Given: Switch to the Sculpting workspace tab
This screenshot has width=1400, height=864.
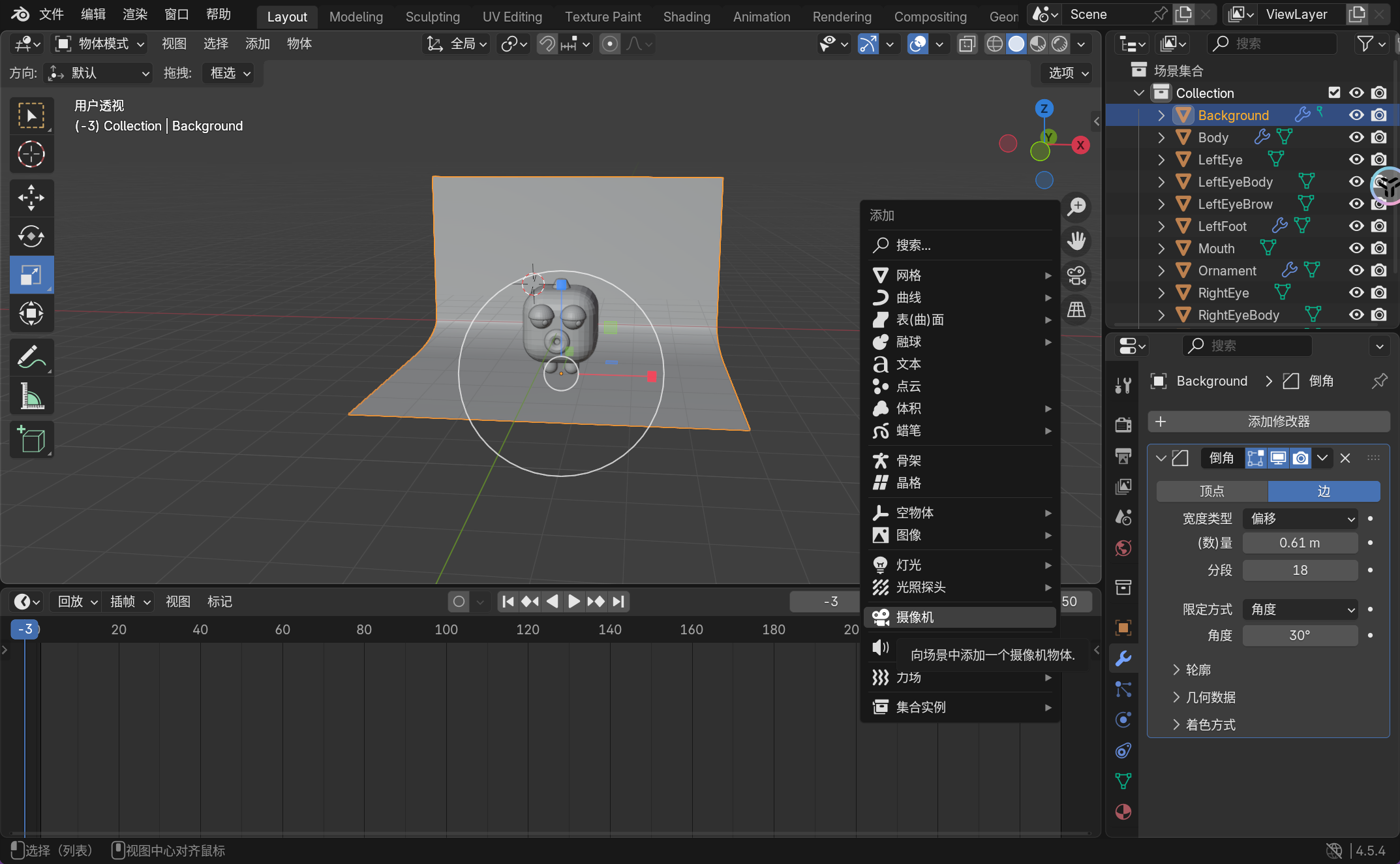Looking at the screenshot, I should 432,17.
